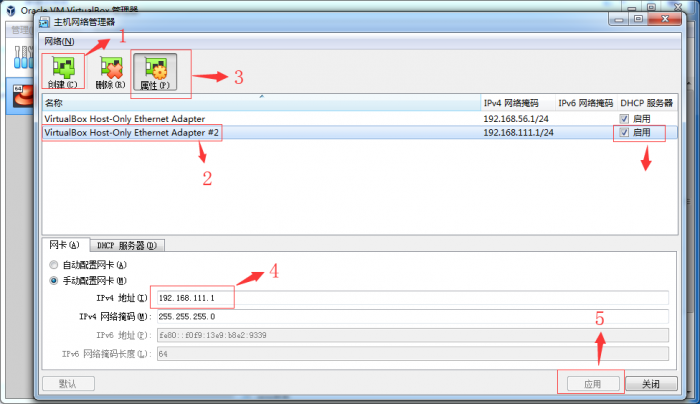The image size is (700, 404).
Task: Click the Reset (默认) button
Action: coord(68,383)
